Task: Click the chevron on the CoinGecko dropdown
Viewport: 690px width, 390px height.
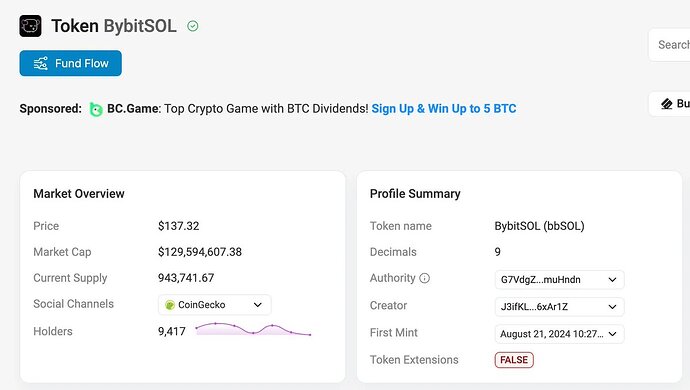Action: [258, 305]
